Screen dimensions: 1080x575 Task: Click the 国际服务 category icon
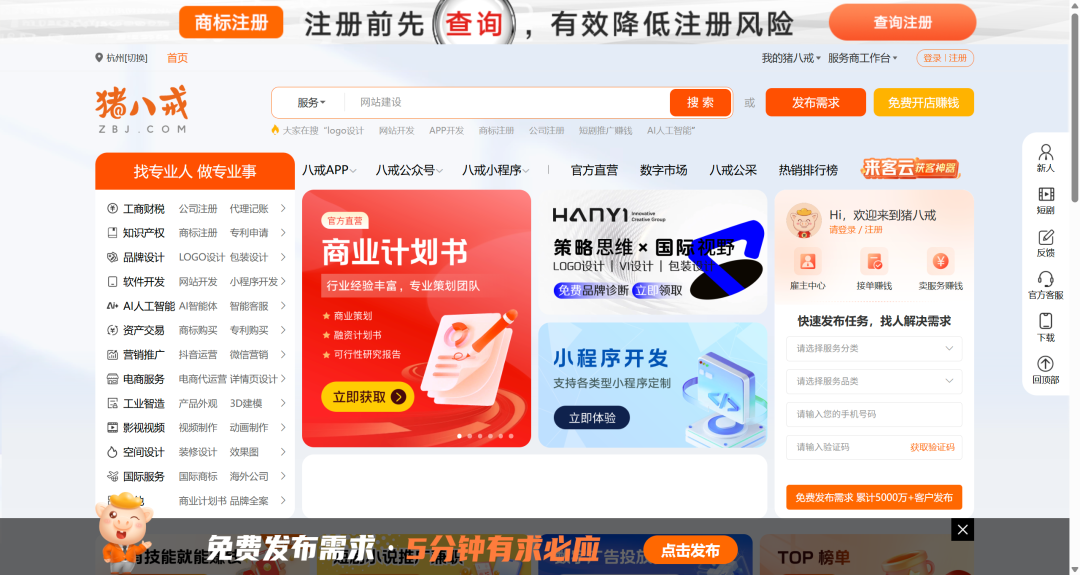tap(112, 477)
